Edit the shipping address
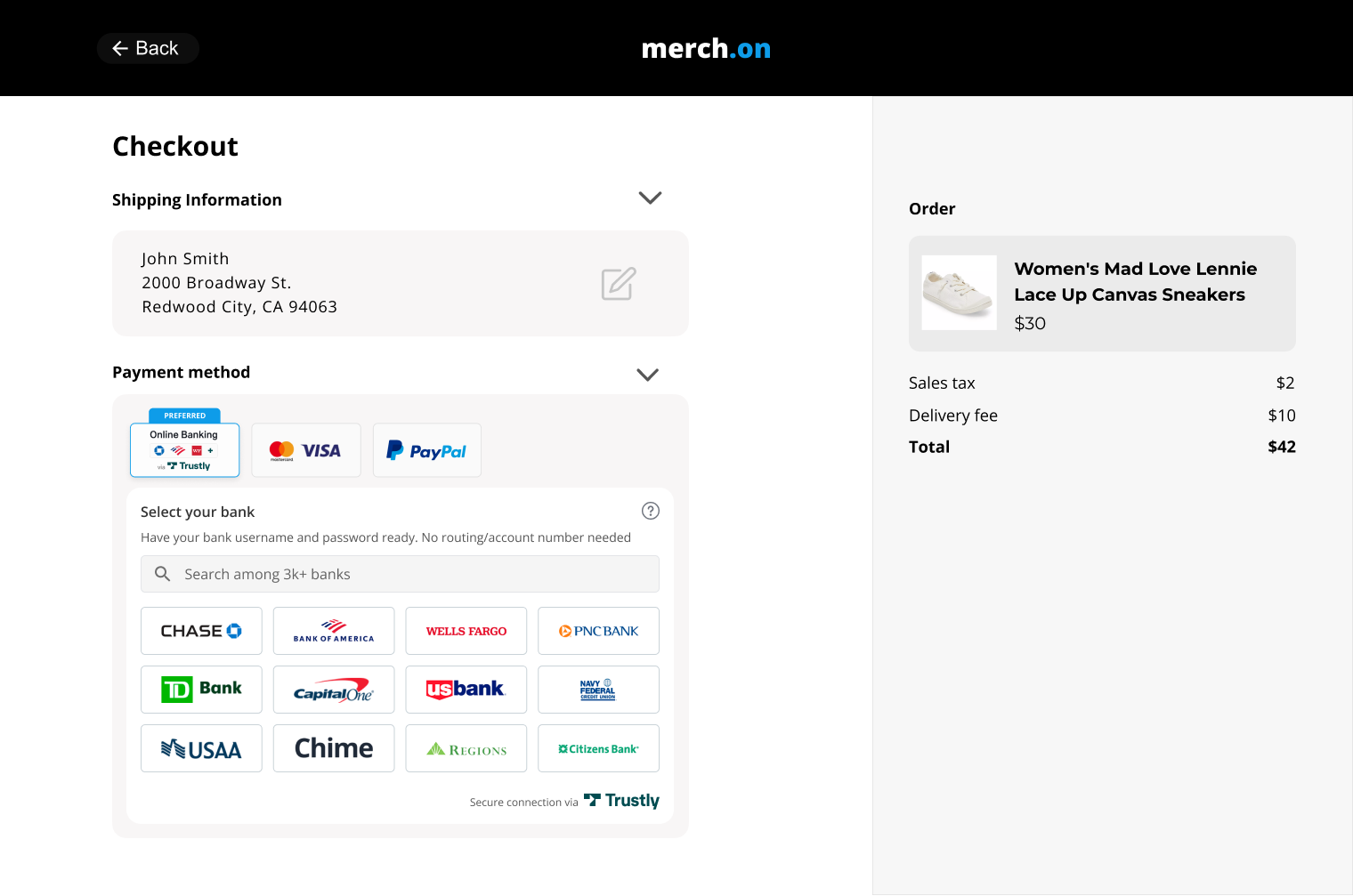Image resolution: width=1353 pixels, height=896 pixels. 619,284
